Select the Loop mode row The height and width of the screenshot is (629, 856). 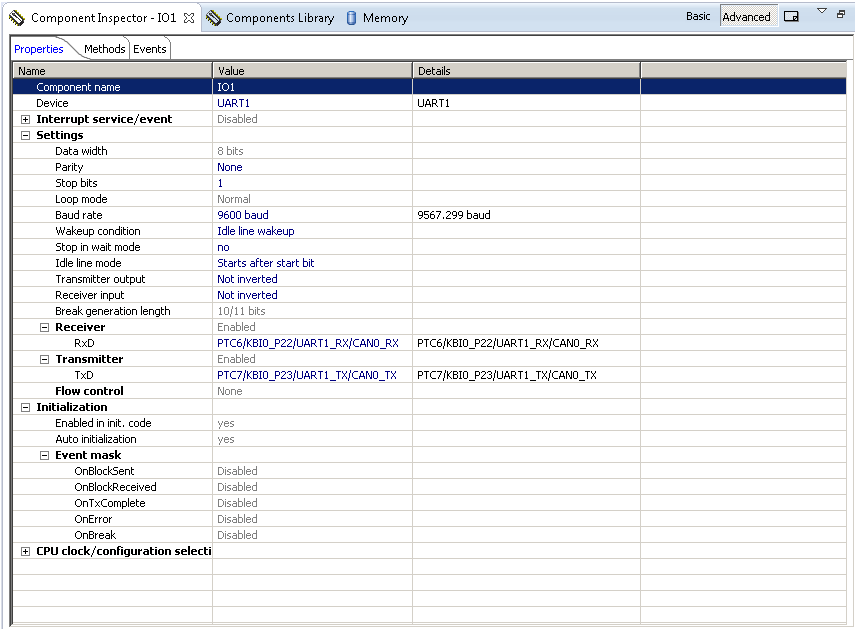coord(429,199)
